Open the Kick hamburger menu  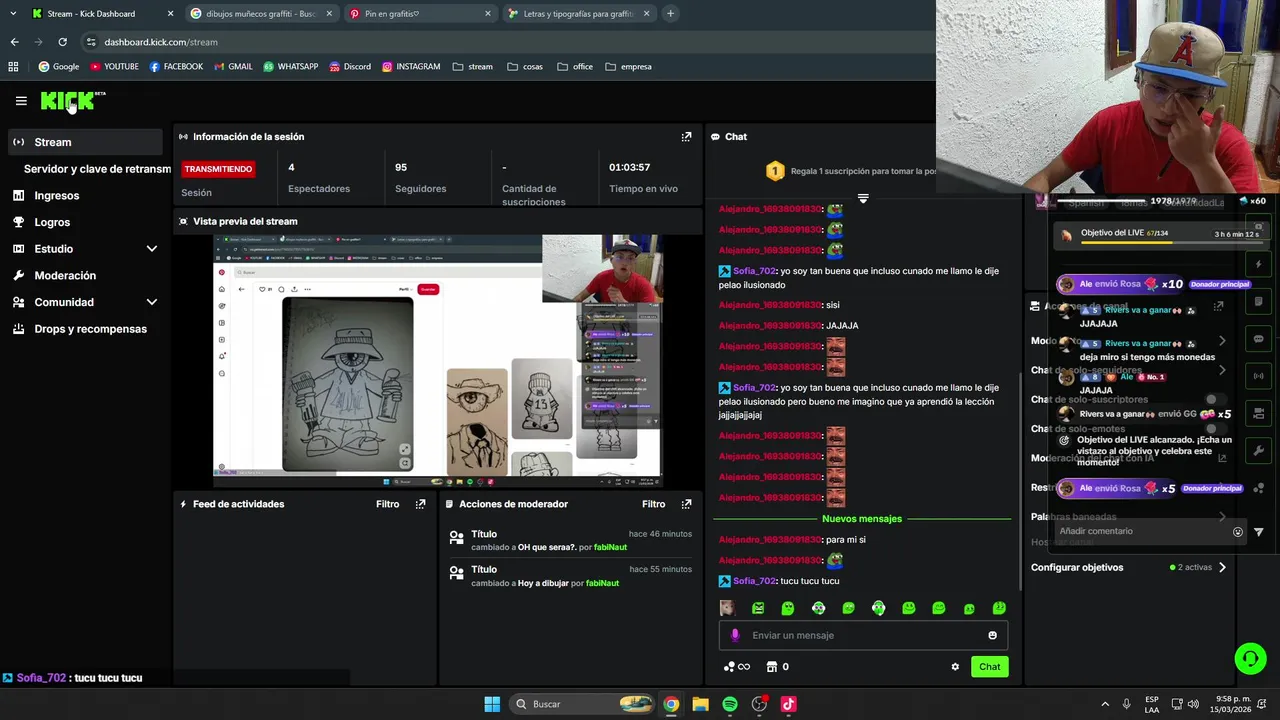21,101
